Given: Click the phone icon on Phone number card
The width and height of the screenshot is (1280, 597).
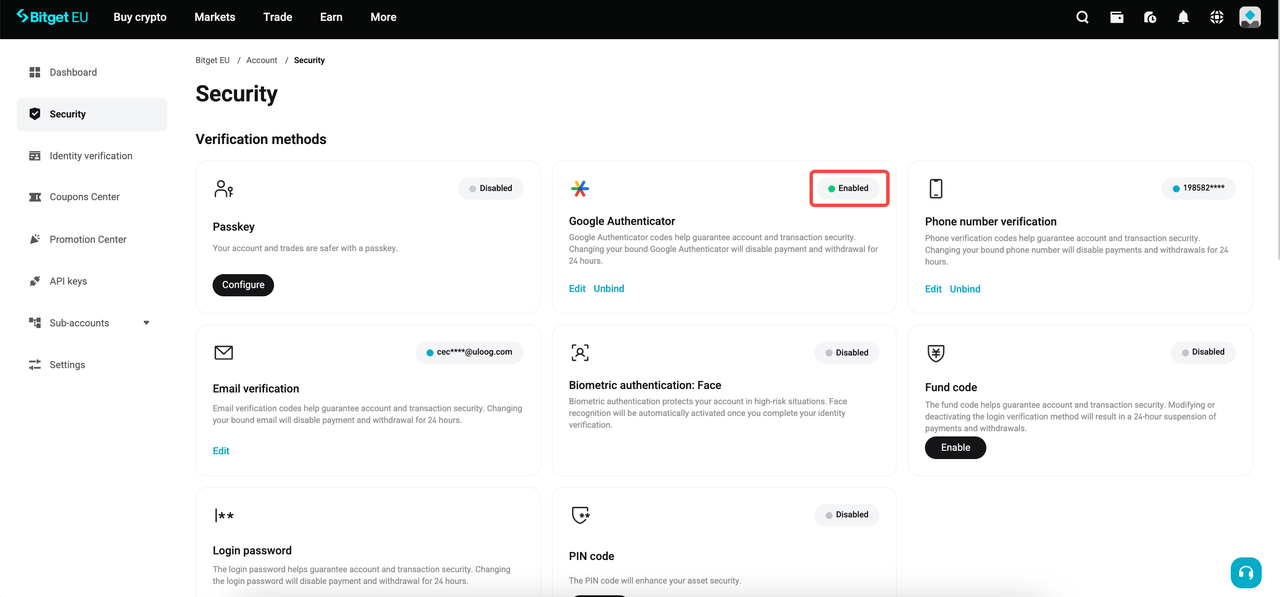Looking at the screenshot, I should coord(936,188).
